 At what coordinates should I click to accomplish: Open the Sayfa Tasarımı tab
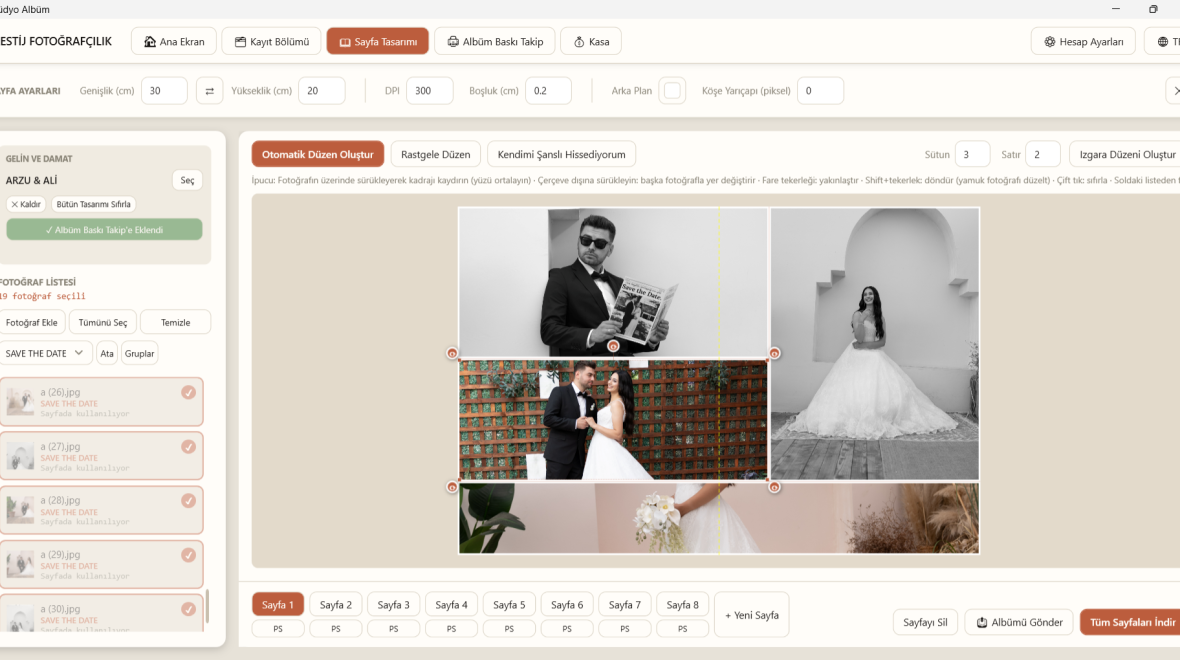point(378,41)
